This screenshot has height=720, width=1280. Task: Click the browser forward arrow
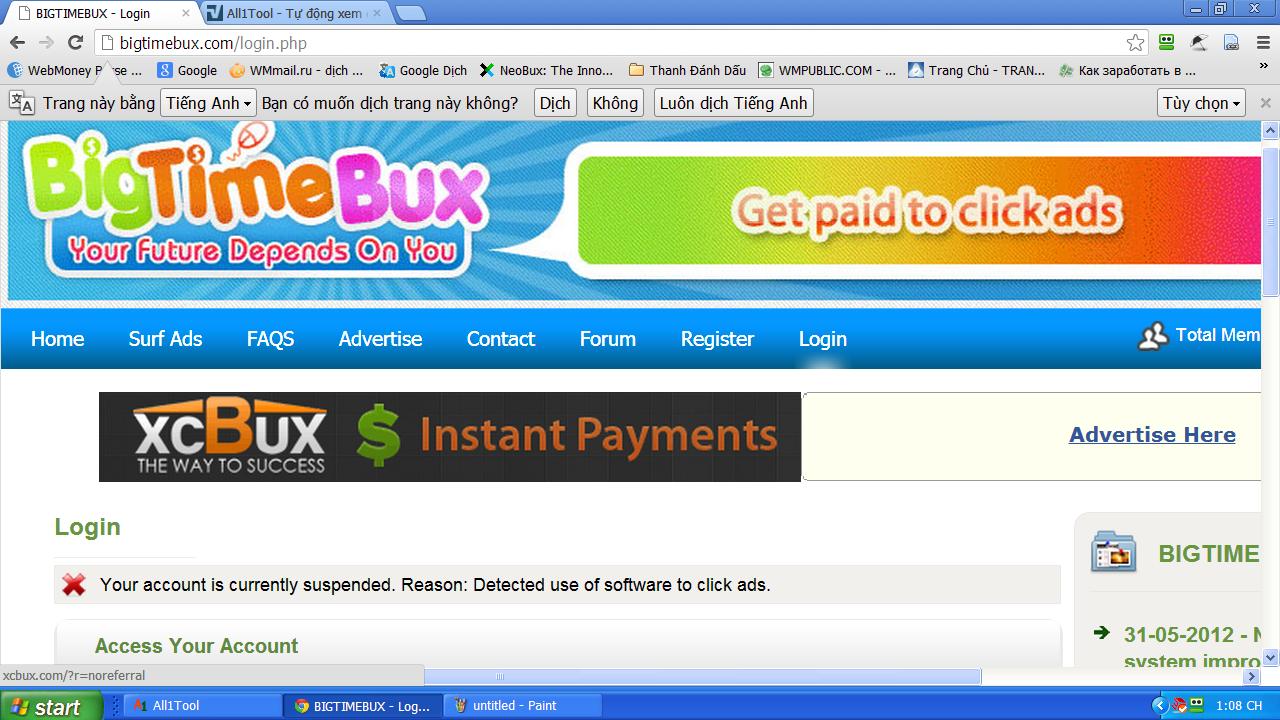coord(46,42)
